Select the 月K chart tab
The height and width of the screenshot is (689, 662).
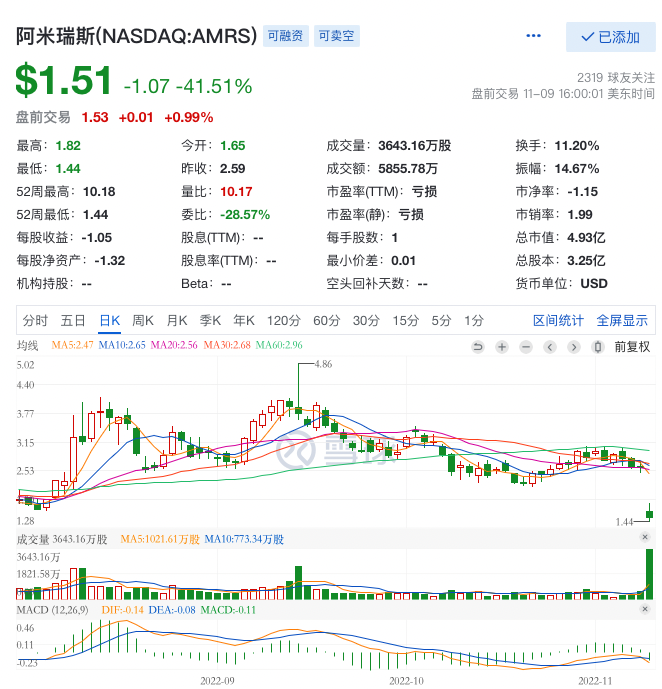[x=177, y=320]
